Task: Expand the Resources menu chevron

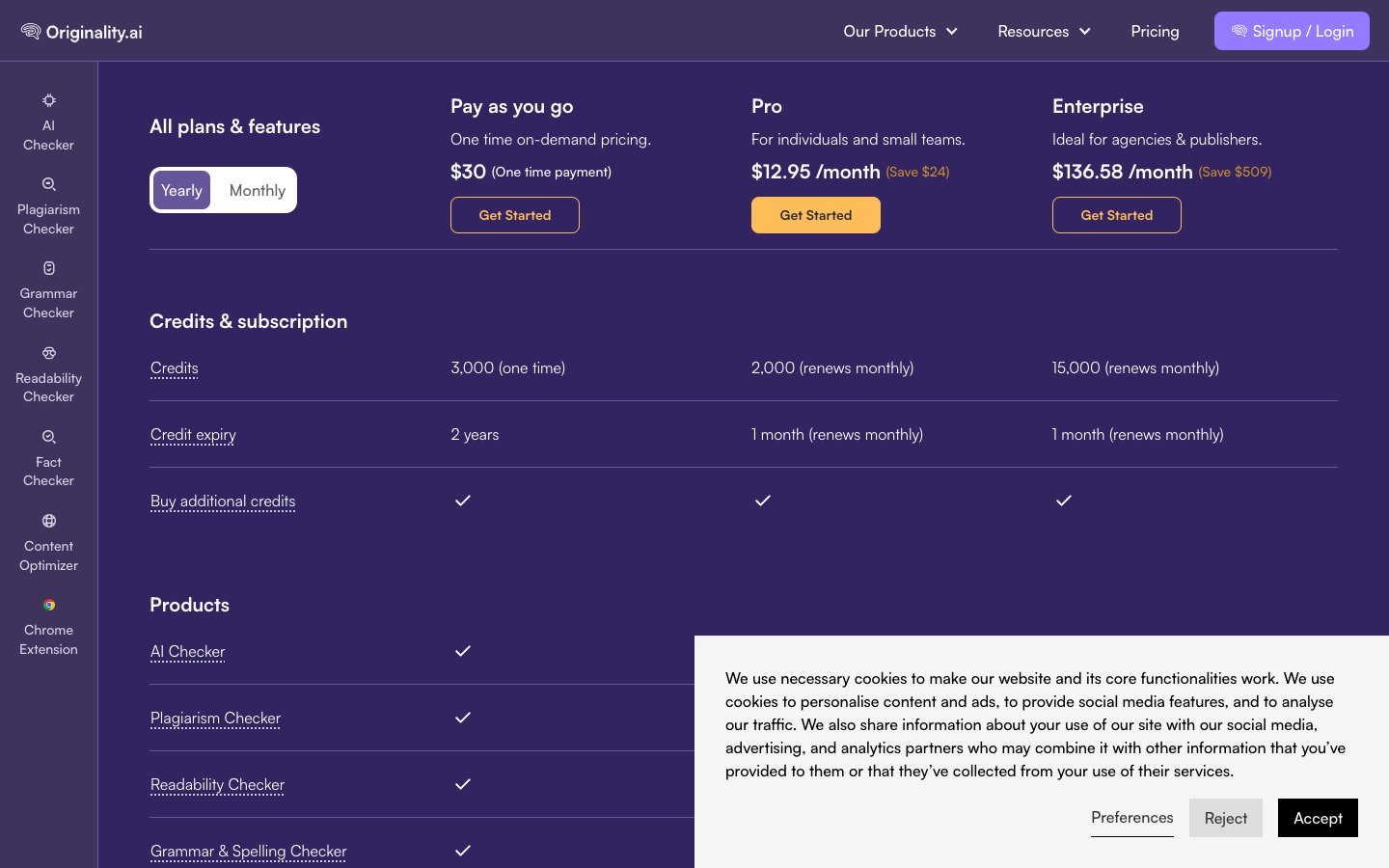Action: (x=1085, y=32)
